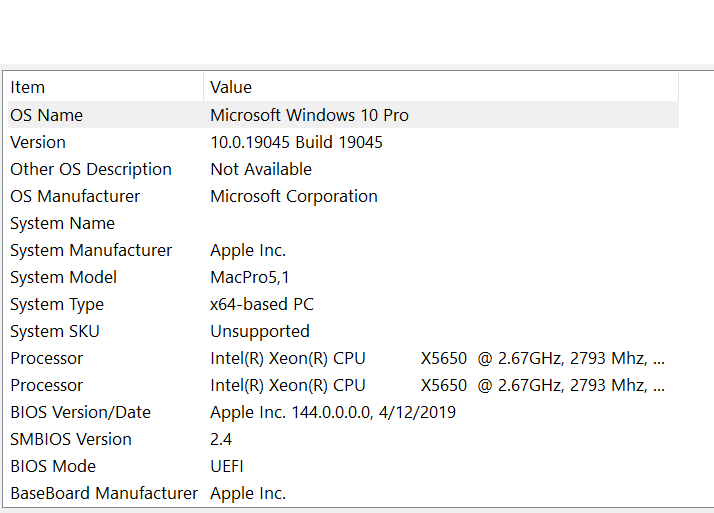Screen dimensions: 714x513
Task: Select the System Manufacturer row label
Action: (x=91, y=250)
